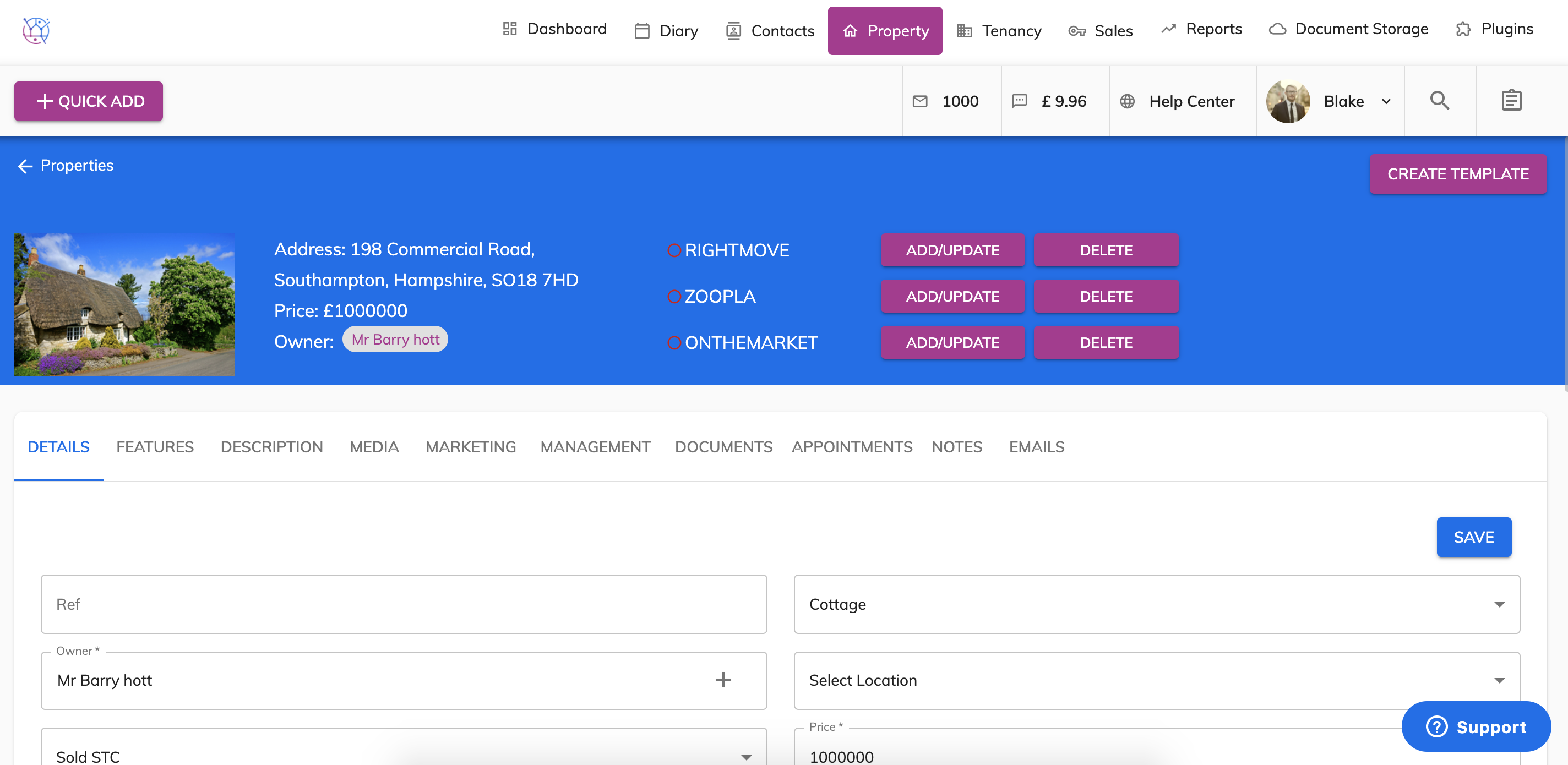Click the email credits envelope icon

[920, 101]
